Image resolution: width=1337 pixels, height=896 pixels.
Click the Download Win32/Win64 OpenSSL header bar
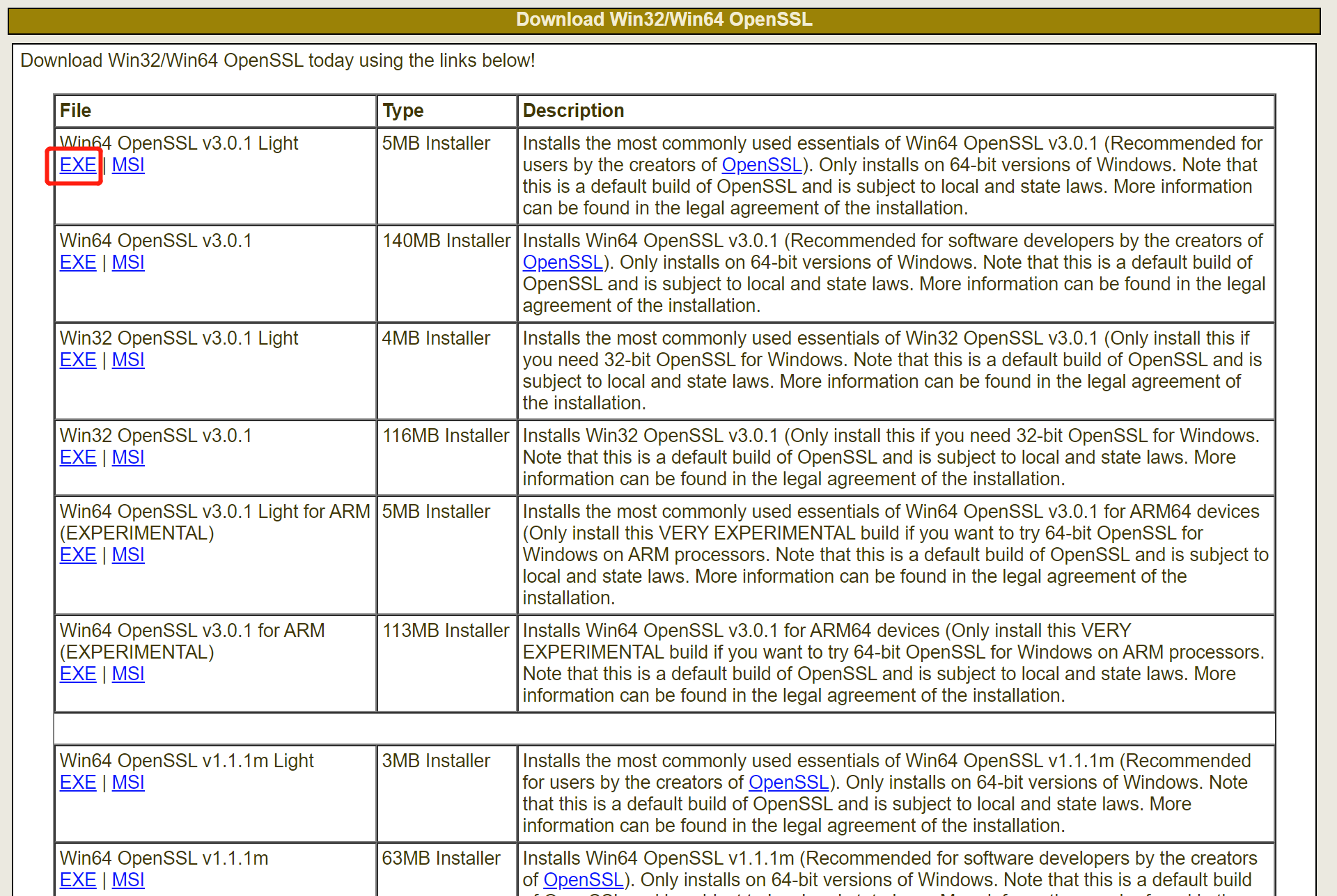click(x=664, y=19)
